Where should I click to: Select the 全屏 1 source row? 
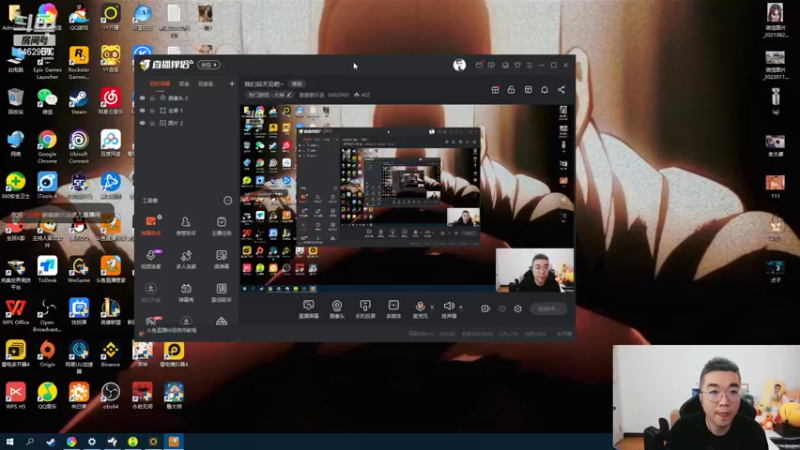187,110
